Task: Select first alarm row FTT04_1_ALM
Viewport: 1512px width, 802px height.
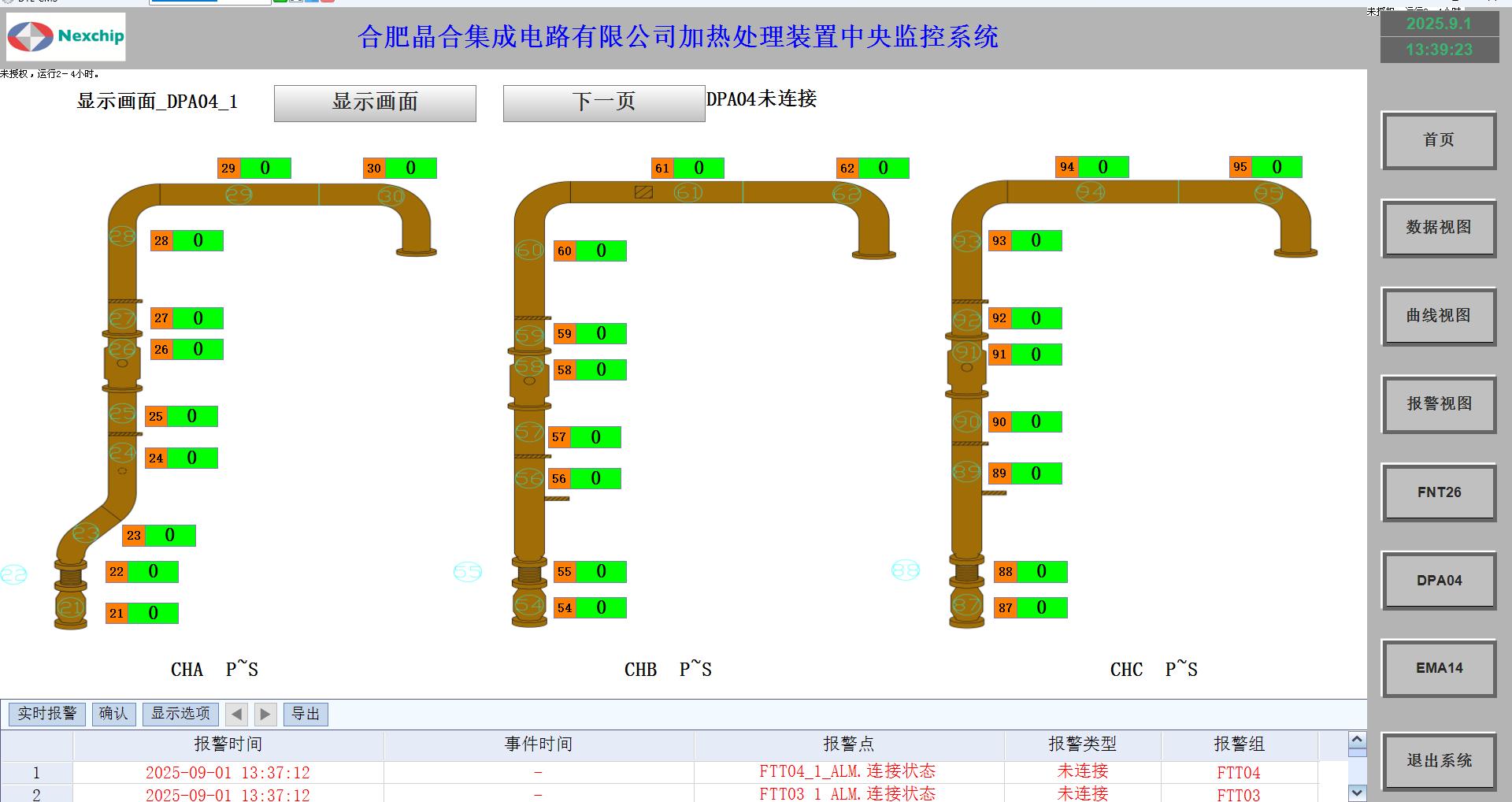Action: point(847,772)
